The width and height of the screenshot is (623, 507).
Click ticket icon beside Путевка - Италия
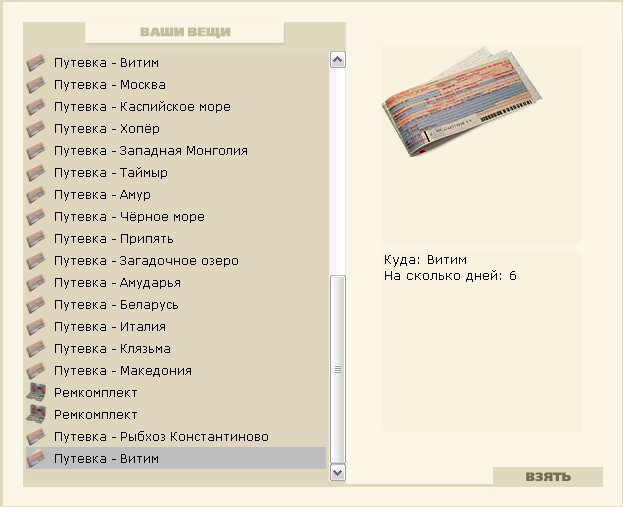click(36, 327)
